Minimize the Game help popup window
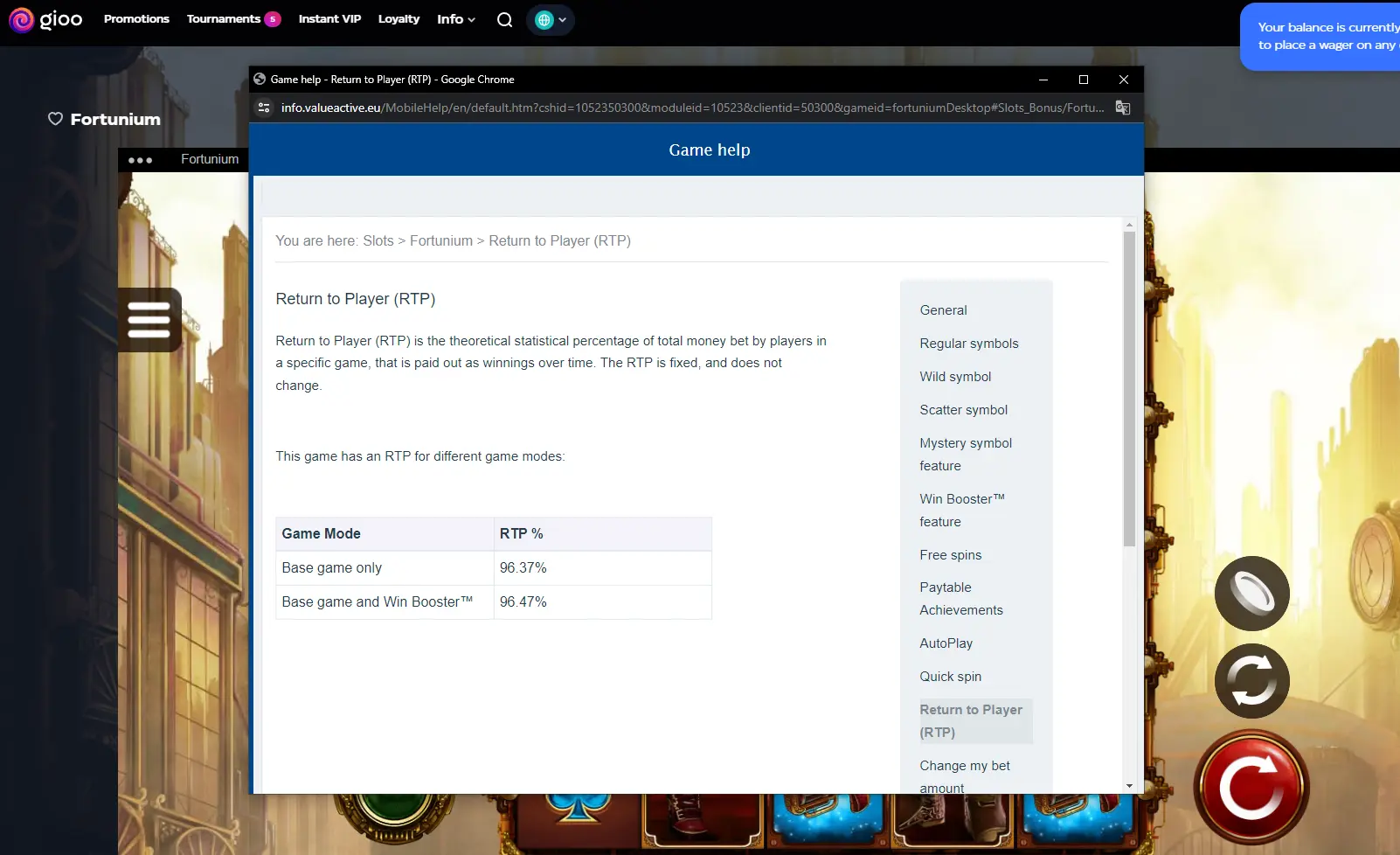 (x=1043, y=80)
